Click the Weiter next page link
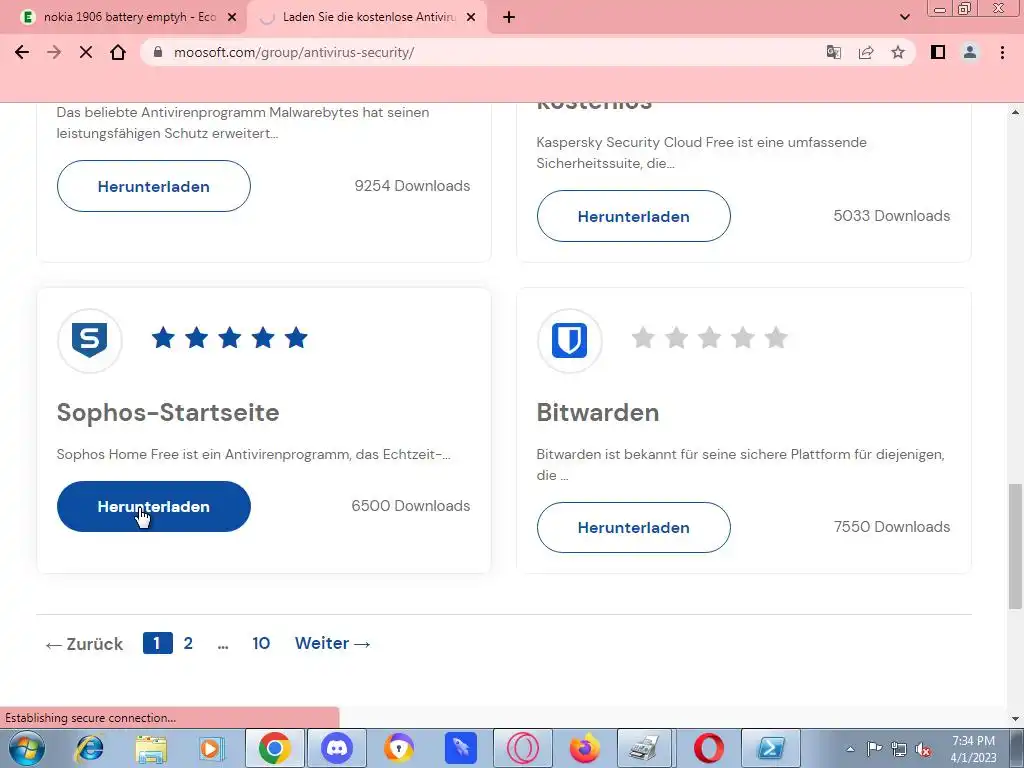Screen dimensions: 1024x768 pos(333,643)
